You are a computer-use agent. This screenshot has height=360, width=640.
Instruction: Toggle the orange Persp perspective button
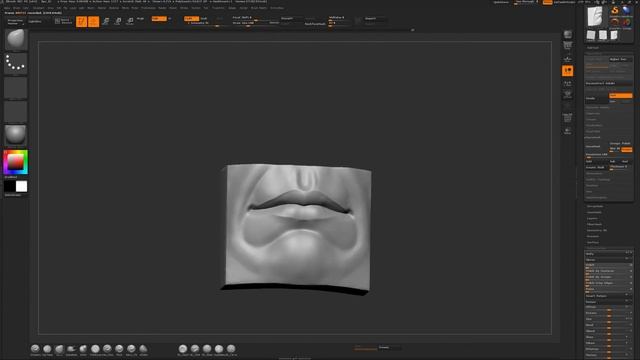click(x=568, y=71)
